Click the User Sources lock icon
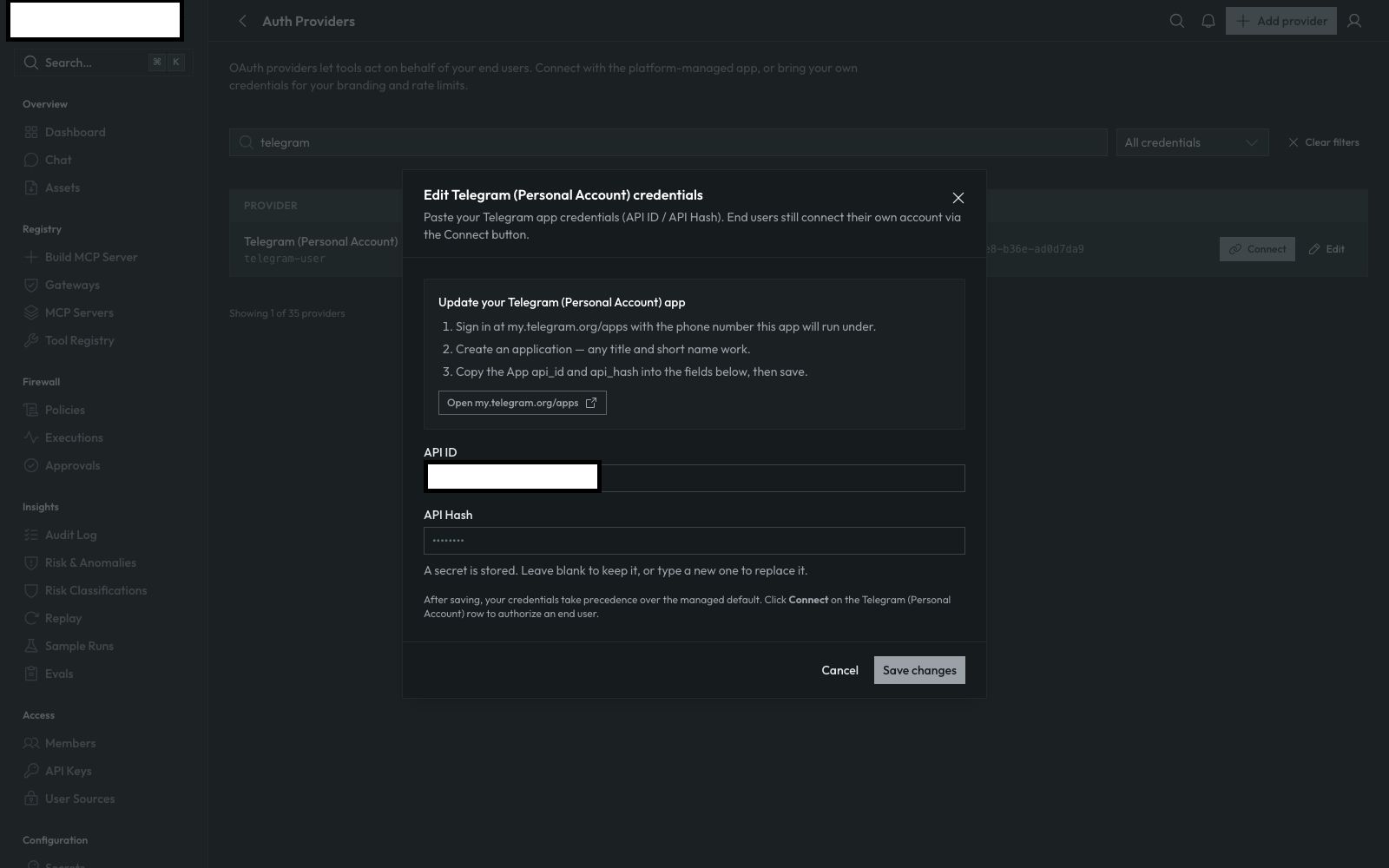This screenshot has height=868, width=1389. click(x=31, y=799)
